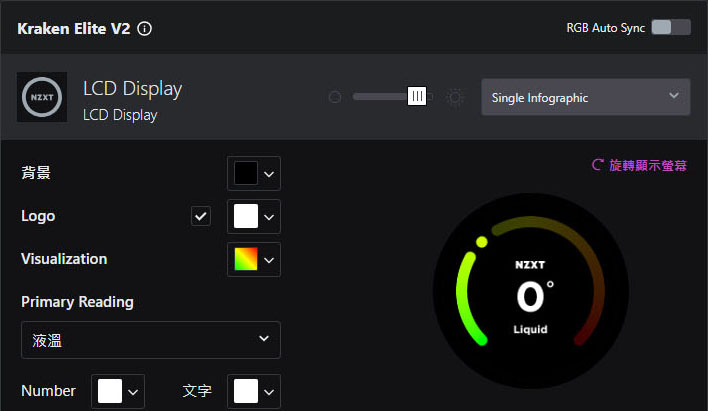Open the Primary Reading 液溫 dropdown
The image size is (708, 411).
coord(151,340)
